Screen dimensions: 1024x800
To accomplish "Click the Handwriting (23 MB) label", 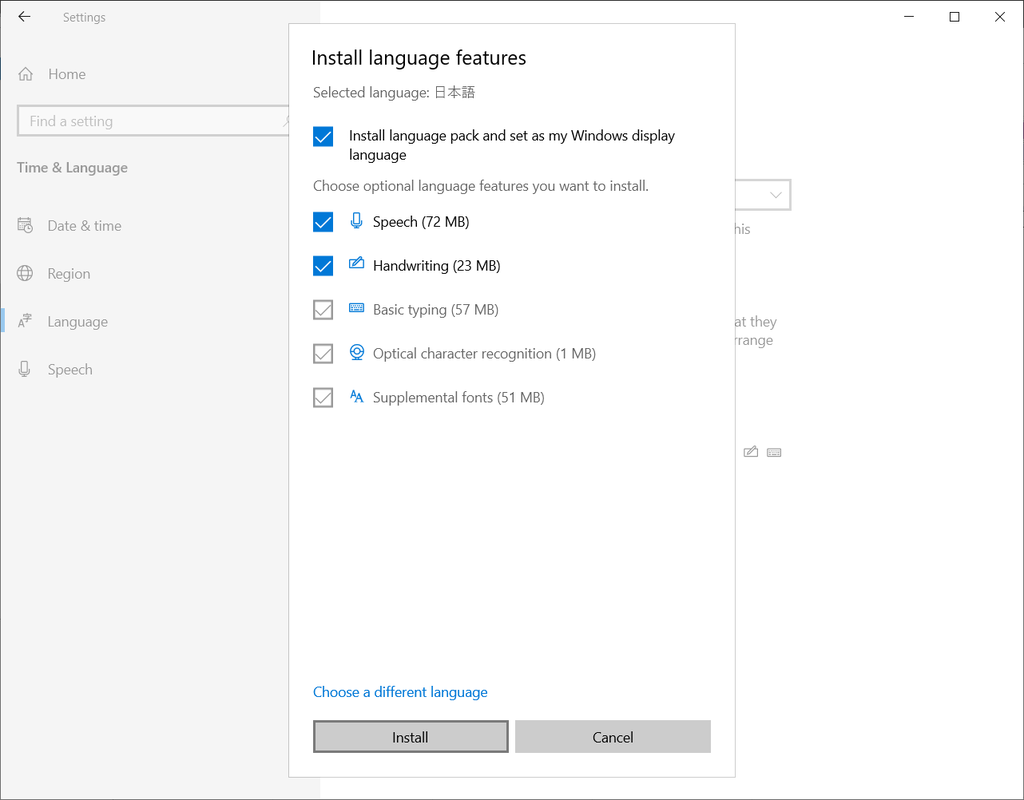I will [437, 266].
